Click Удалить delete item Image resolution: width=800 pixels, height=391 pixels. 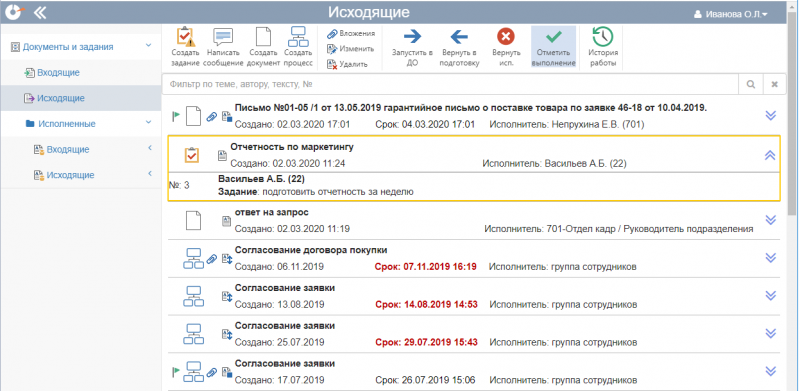coord(347,64)
